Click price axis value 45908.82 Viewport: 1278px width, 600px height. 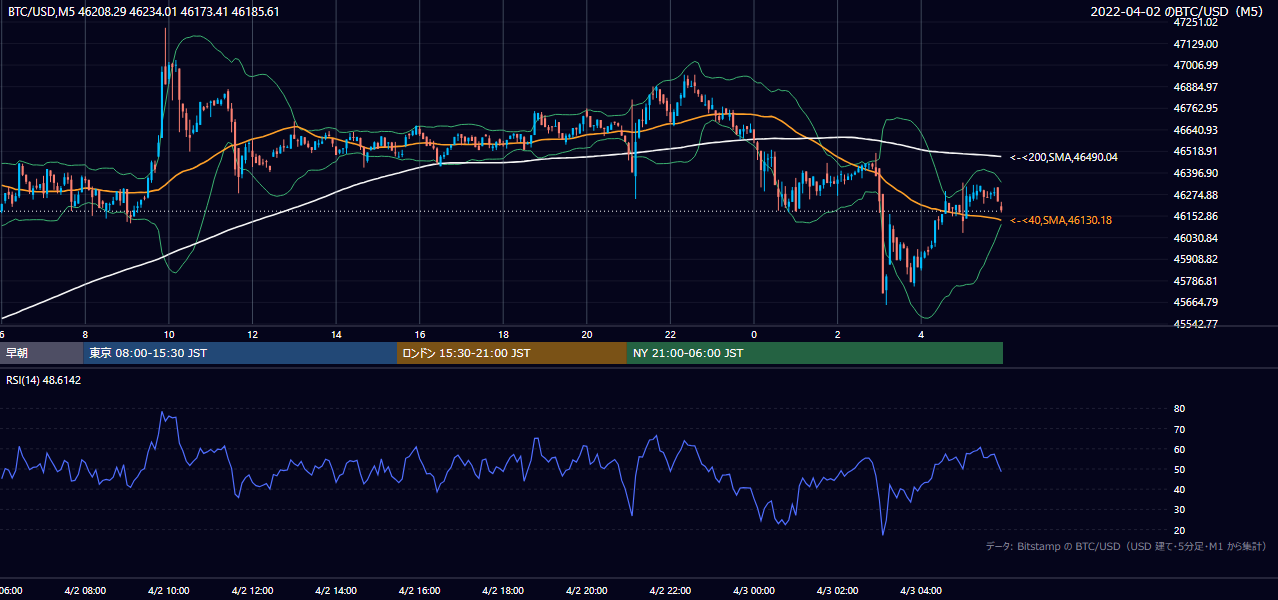coord(1195,259)
